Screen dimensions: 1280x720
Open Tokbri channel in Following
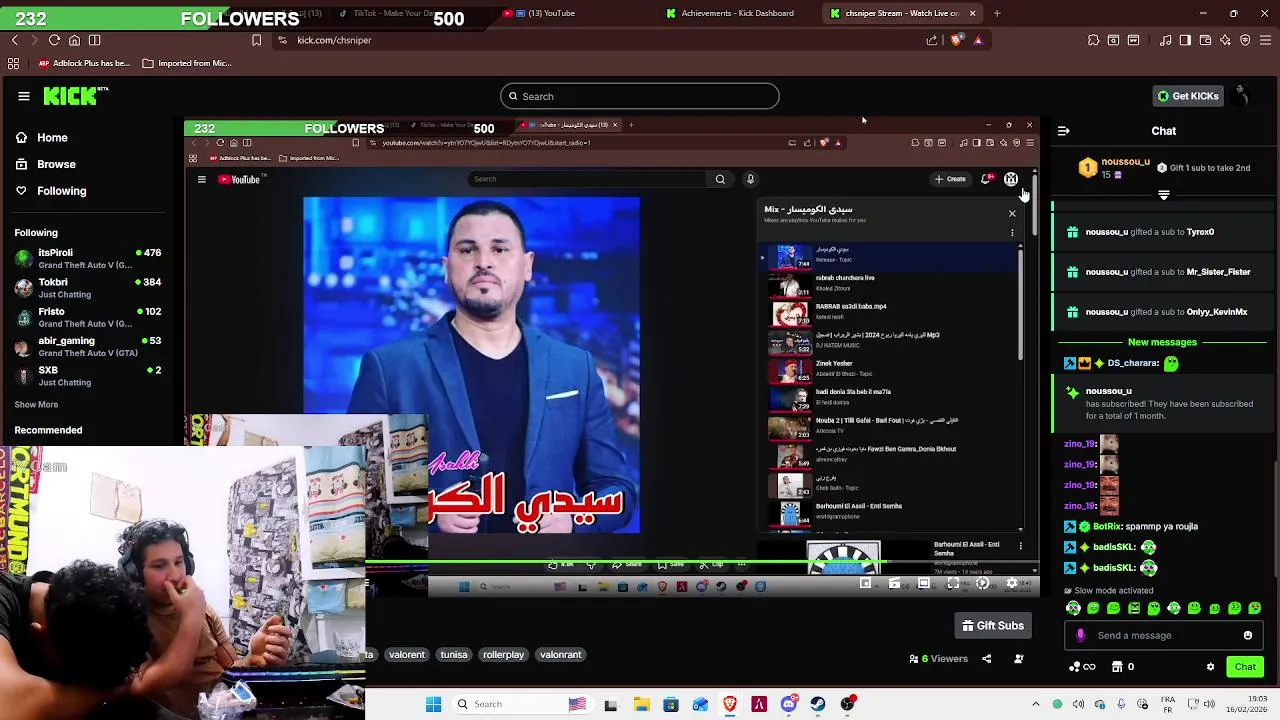[x=88, y=288]
